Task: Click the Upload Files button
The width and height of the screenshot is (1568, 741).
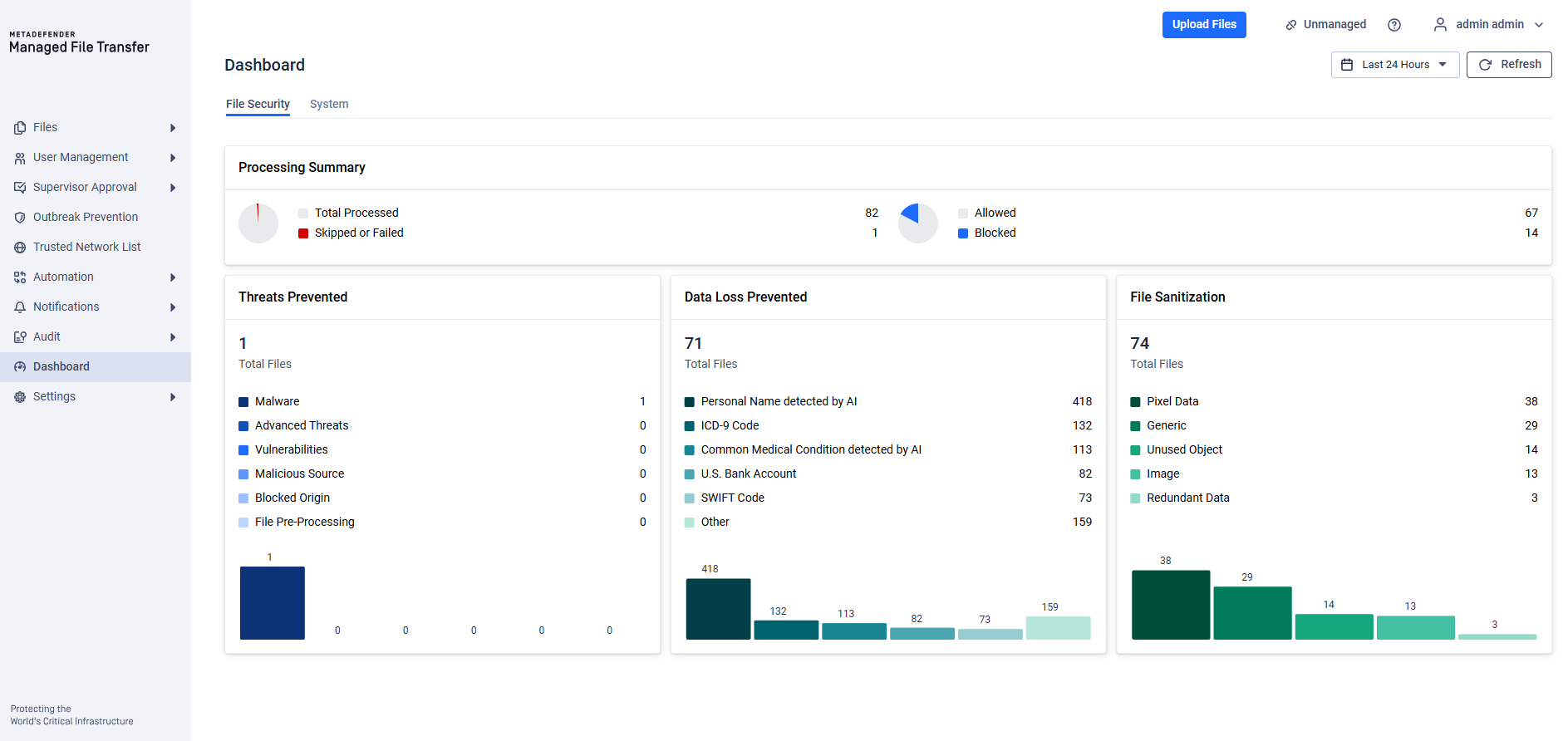Action: (x=1203, y=25)
